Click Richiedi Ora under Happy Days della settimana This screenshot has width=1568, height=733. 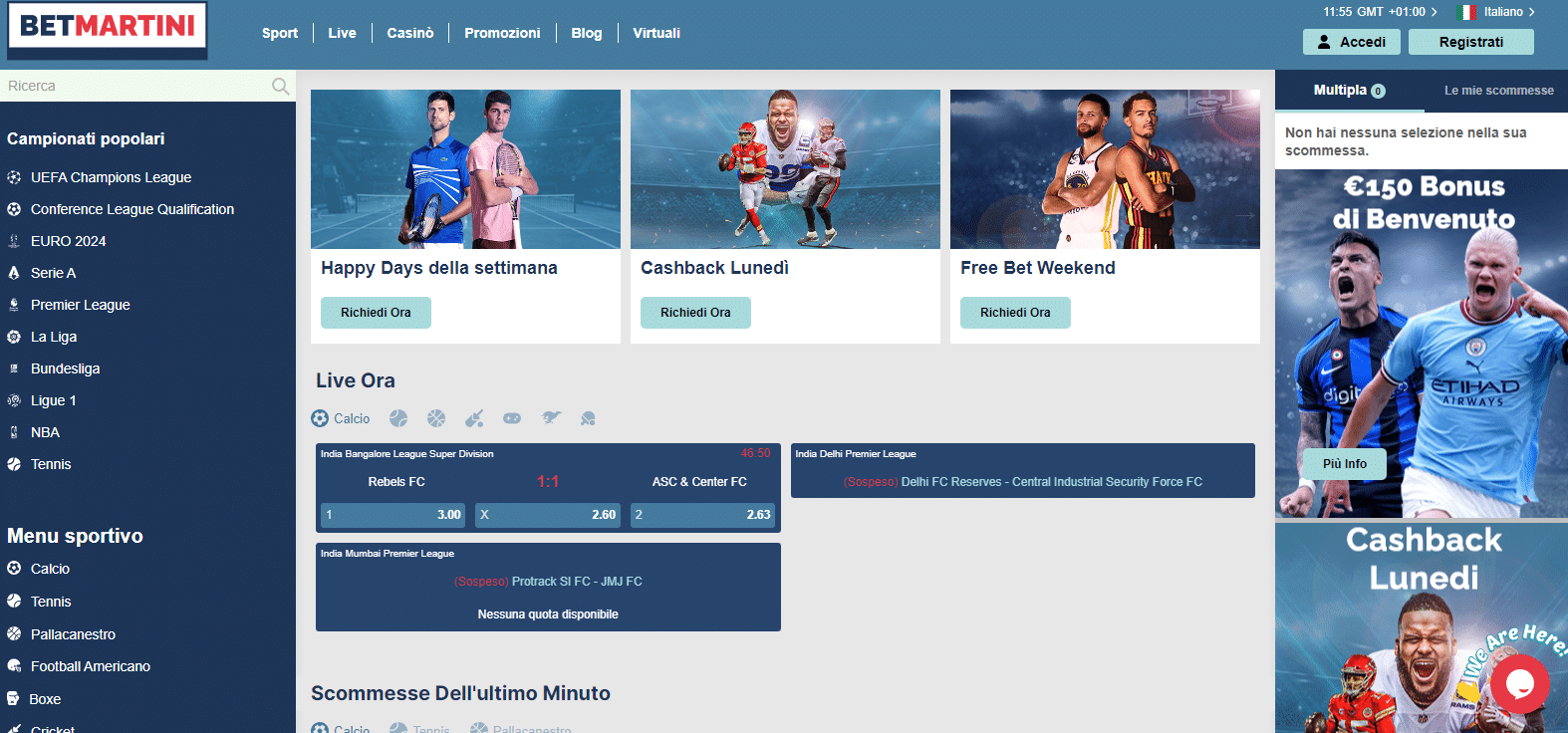376,313
